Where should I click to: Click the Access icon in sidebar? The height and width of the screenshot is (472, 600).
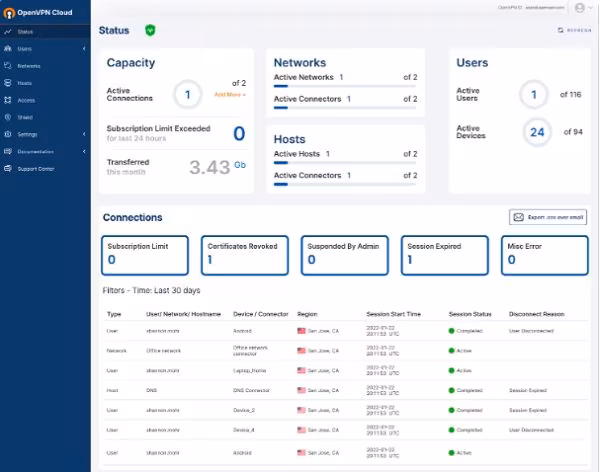[x=8, y=100]
